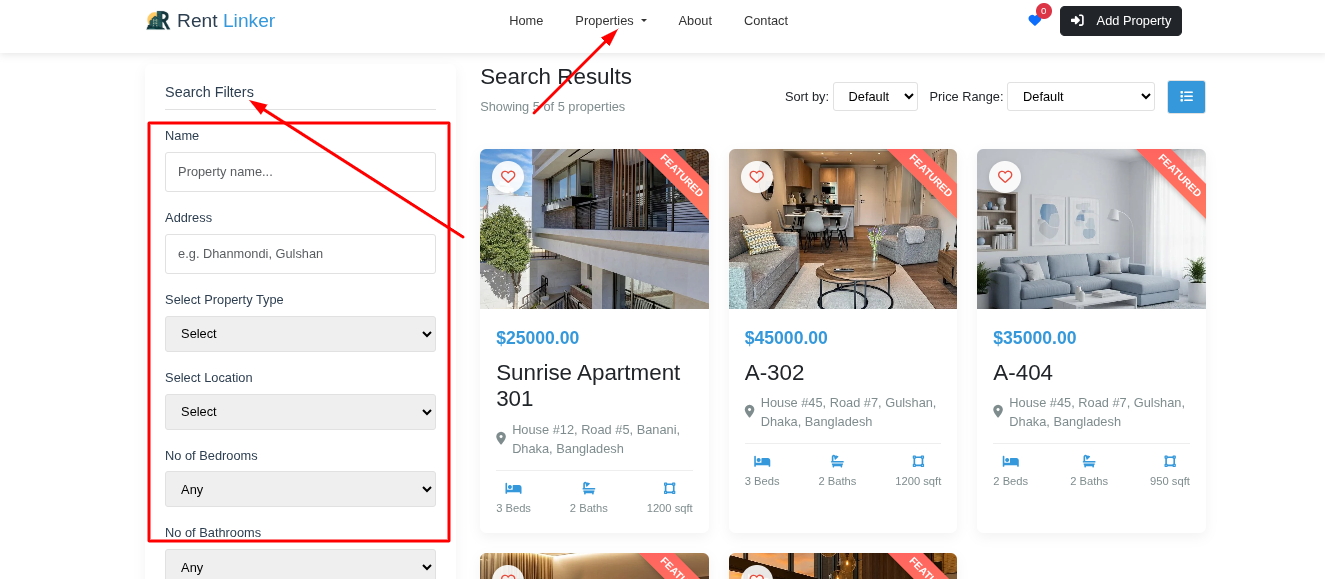The height and width of the screenshot is (579, 1325).
Task: Toggle list view layout button
Action: point(1186,97)
